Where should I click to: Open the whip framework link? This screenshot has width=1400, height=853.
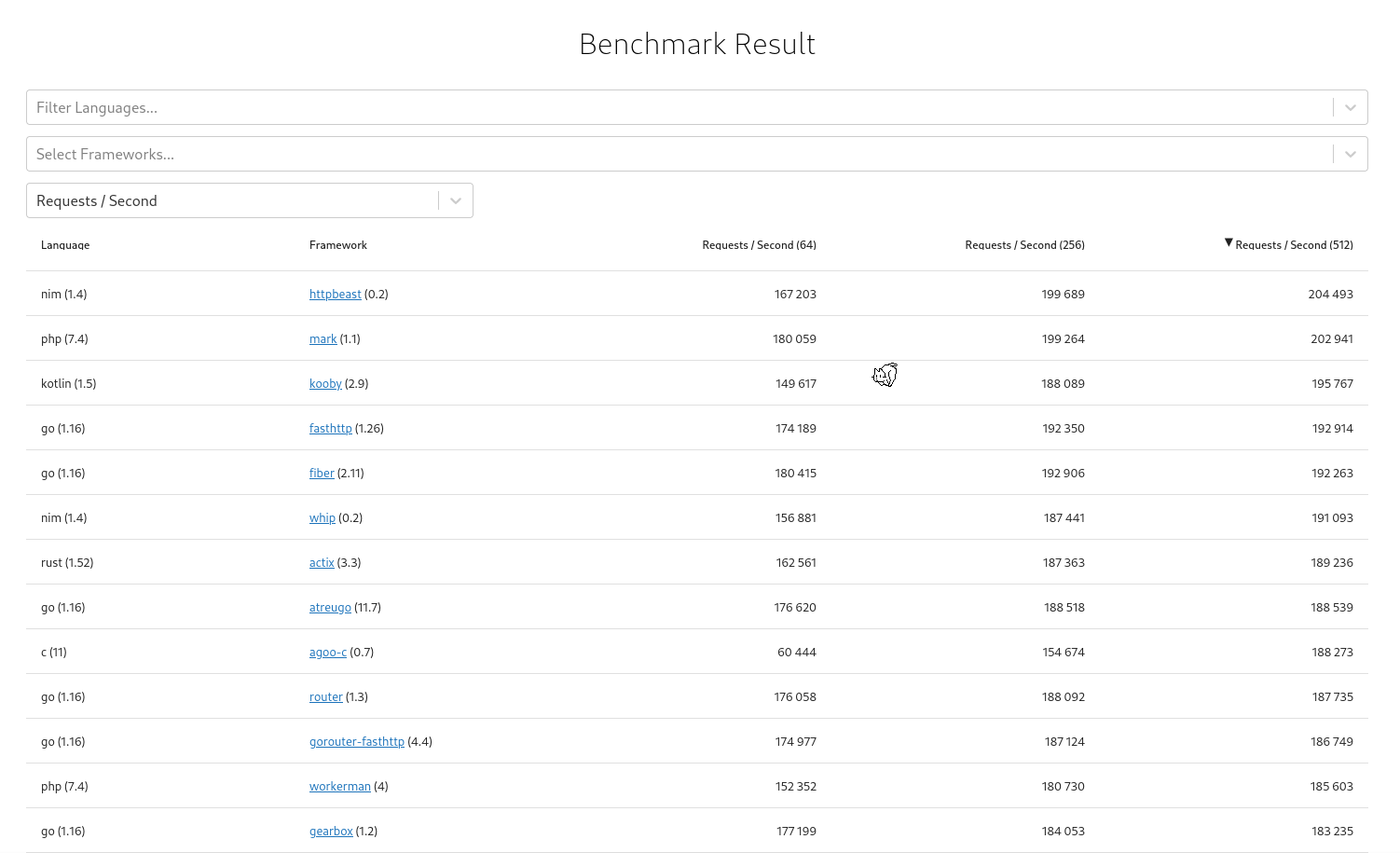(322, 517)
